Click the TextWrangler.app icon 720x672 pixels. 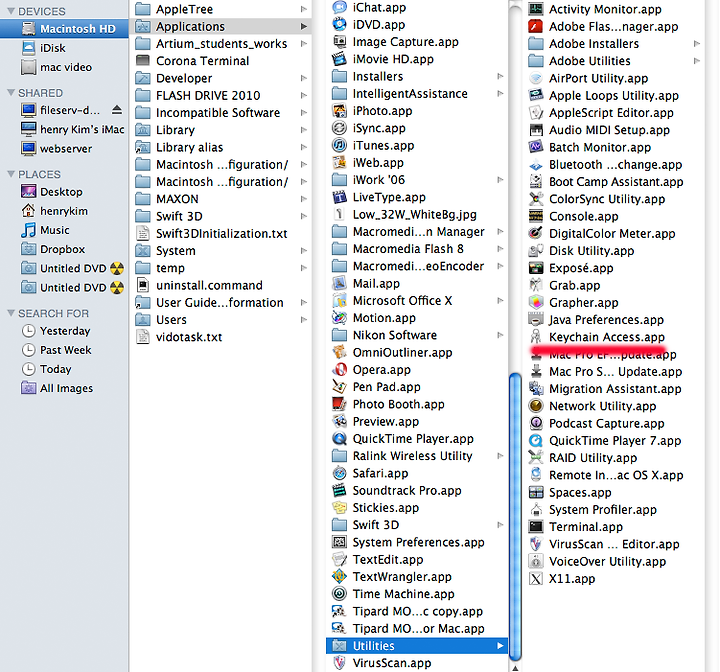(339, 576)
